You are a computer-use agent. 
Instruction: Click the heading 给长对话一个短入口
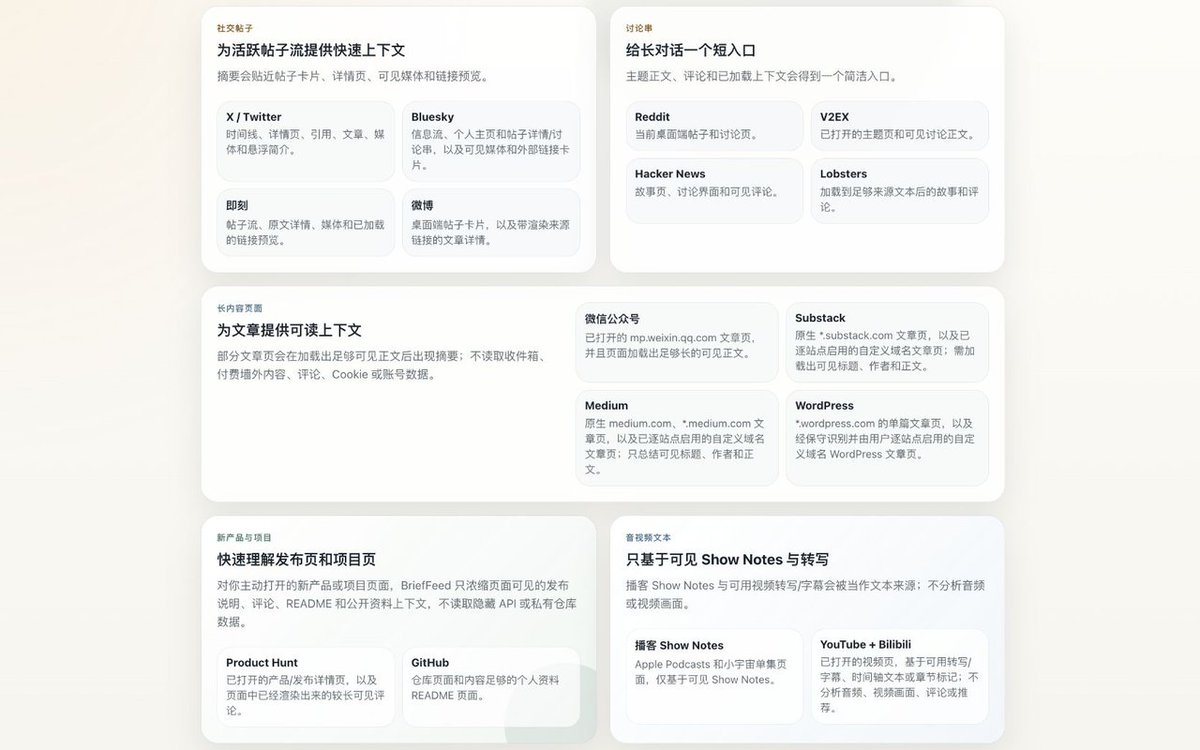point(691,50)
